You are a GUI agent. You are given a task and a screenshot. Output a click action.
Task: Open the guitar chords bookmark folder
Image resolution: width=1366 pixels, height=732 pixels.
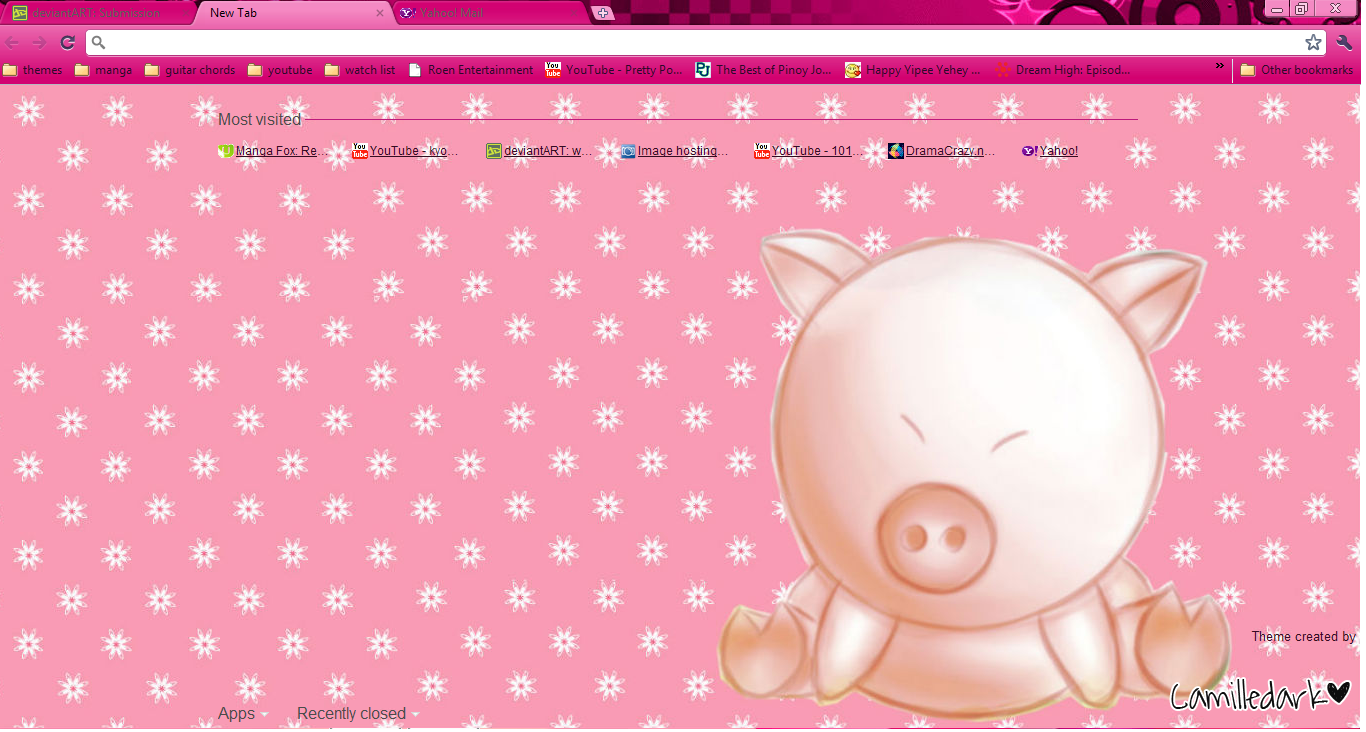pos(191,70)
